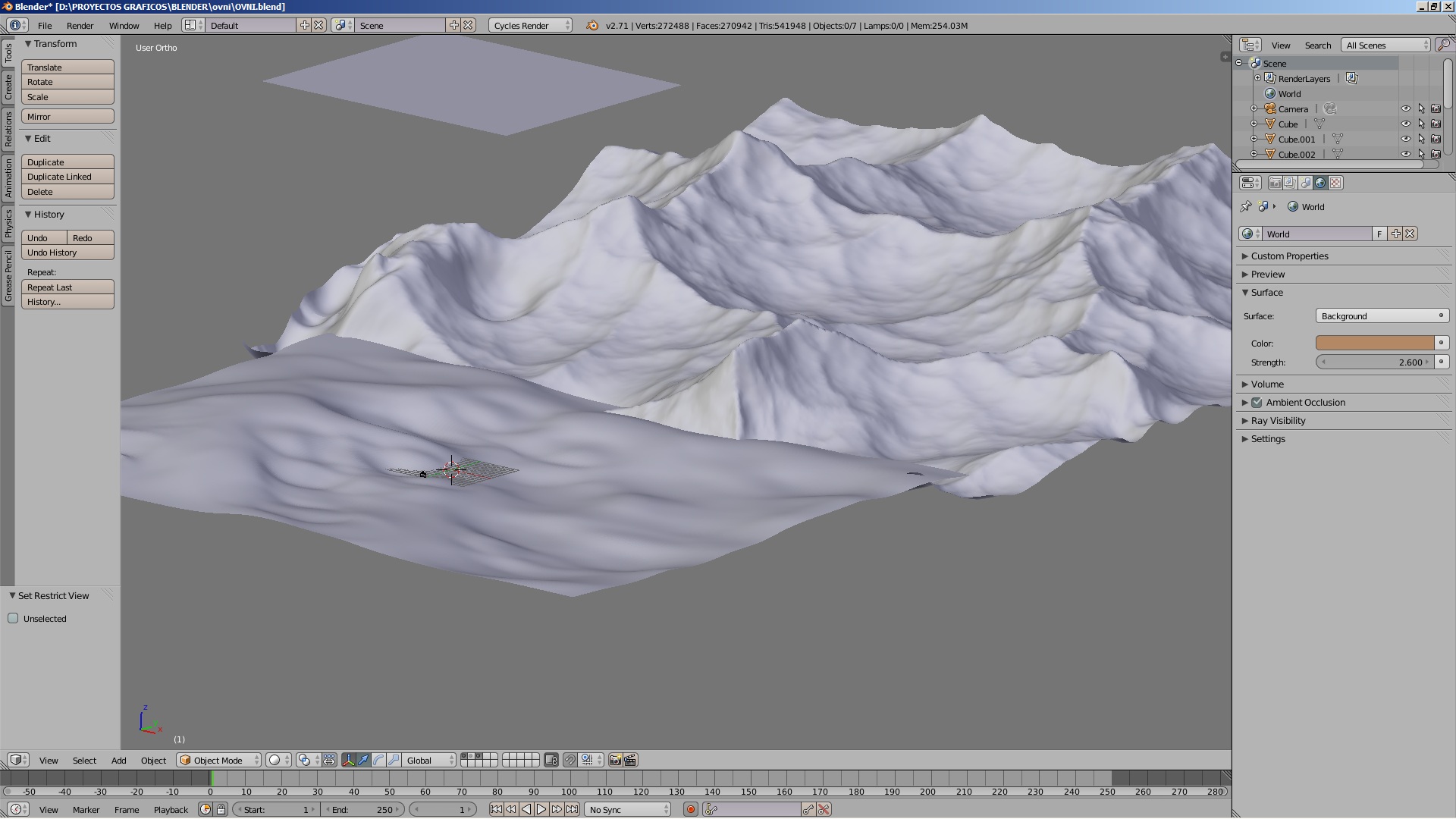Click the timeline record keyframe button

[690, 810]
